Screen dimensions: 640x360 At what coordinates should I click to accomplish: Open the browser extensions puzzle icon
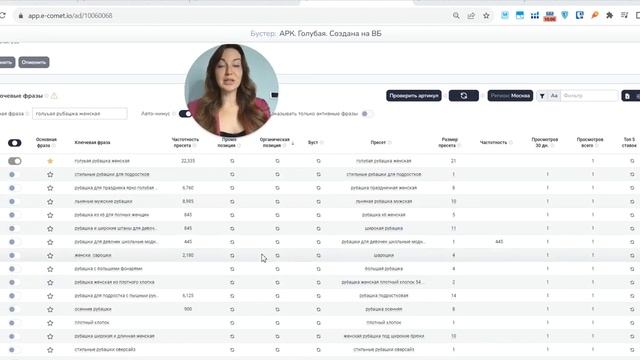click(x=609, y=16)
